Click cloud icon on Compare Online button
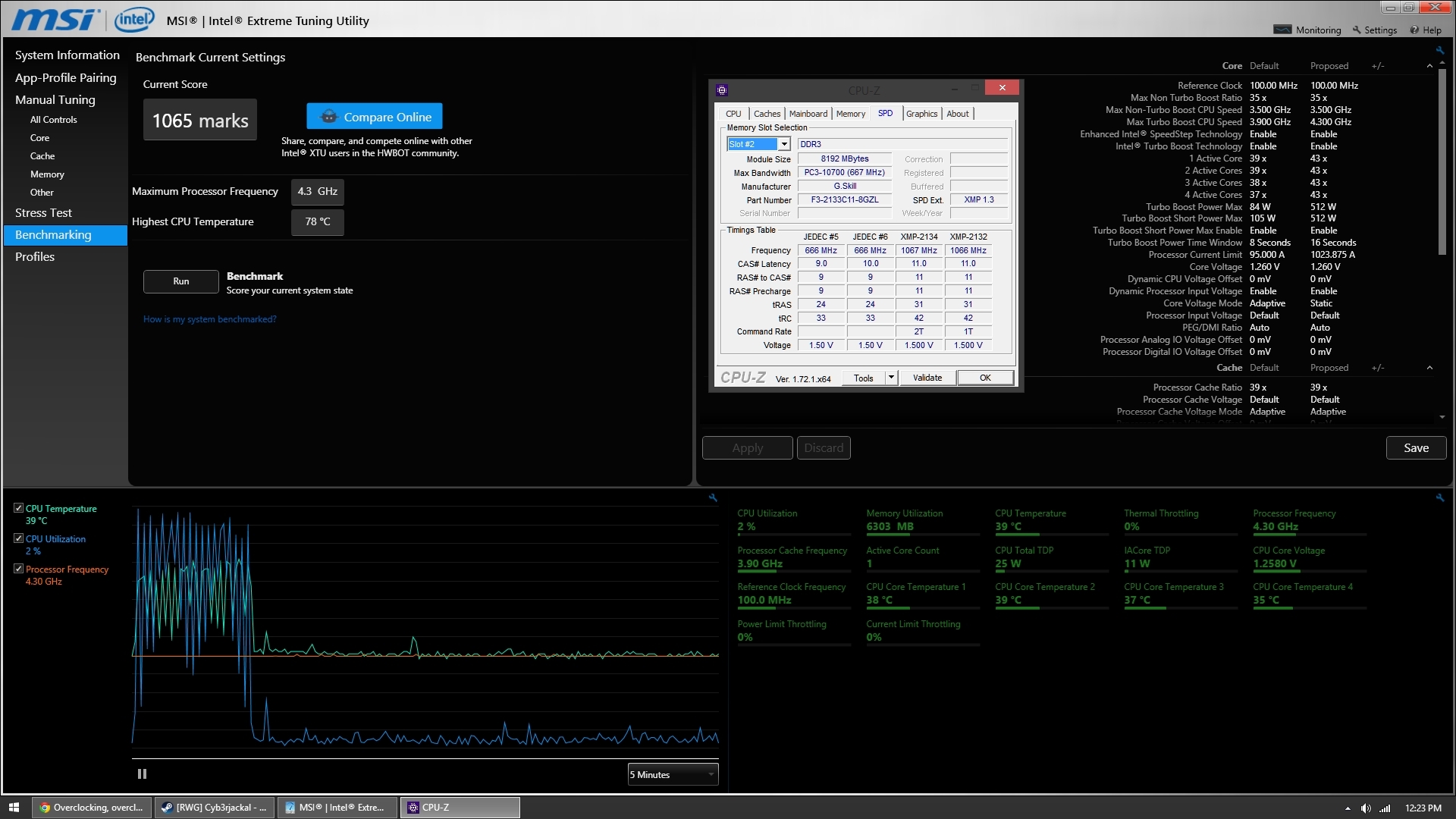The height and width of the screenshot is (819, 1456). [x=328, y=117]
